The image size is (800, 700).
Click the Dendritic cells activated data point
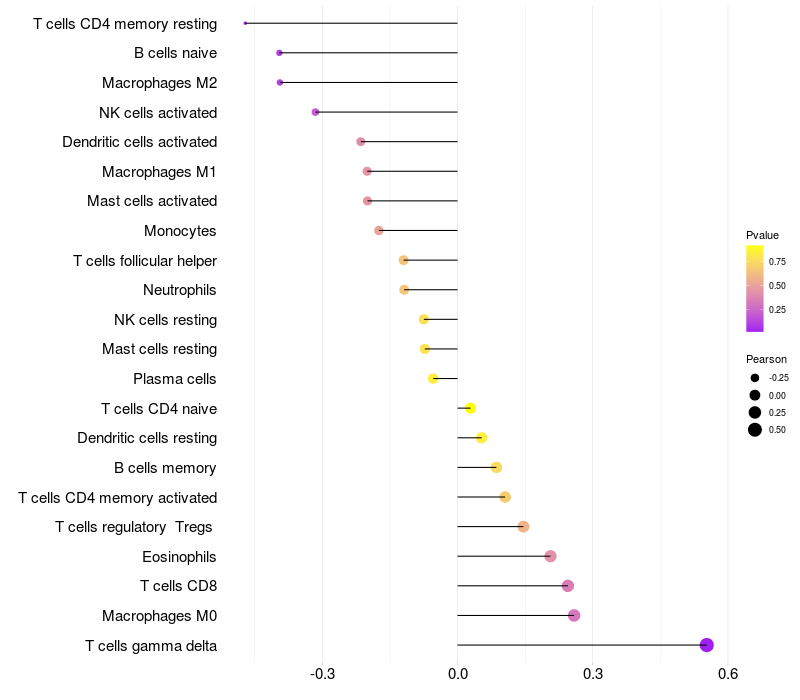click(x=361, y=142)
